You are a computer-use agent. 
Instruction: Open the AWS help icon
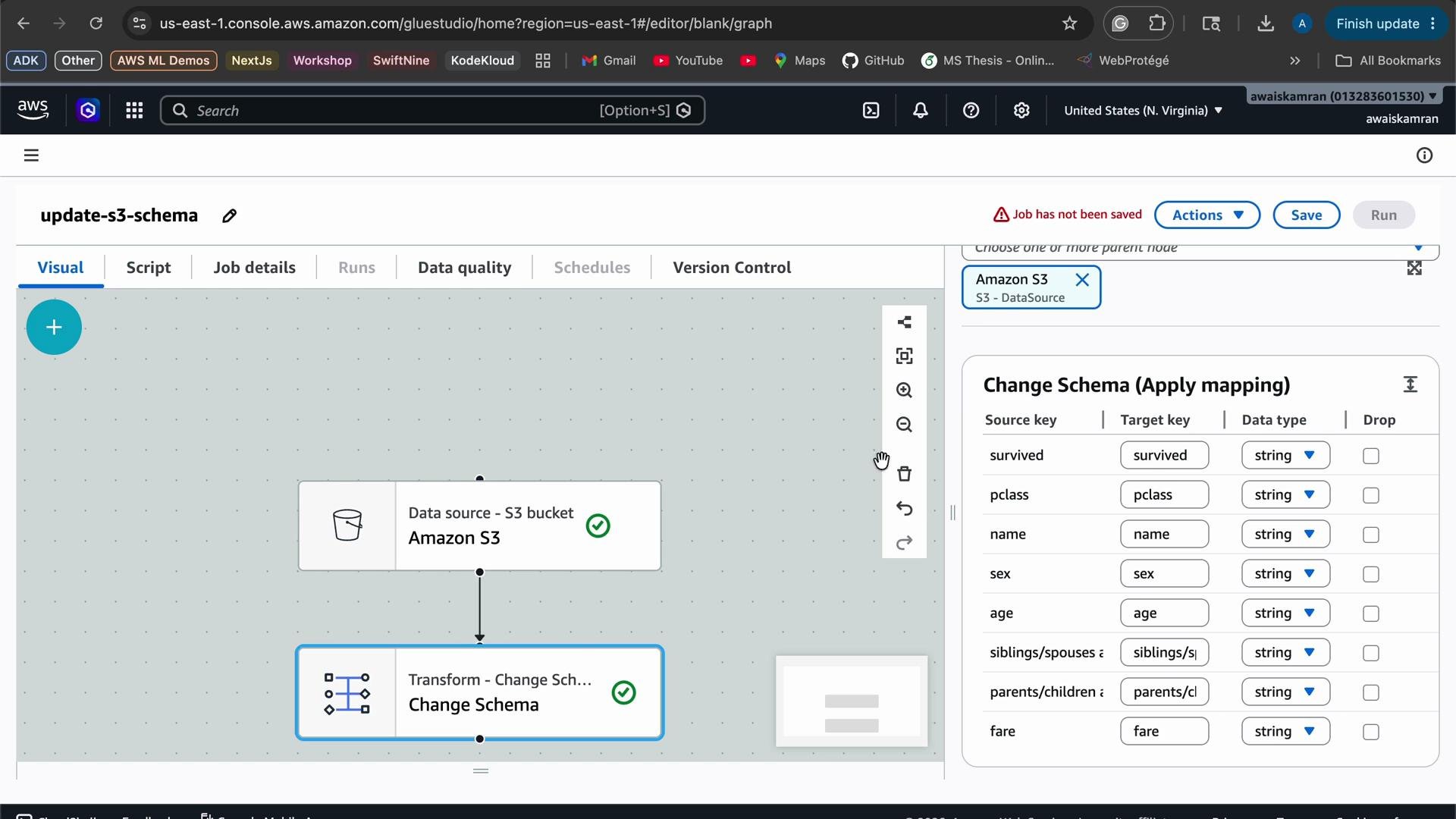tap(971, 111)
